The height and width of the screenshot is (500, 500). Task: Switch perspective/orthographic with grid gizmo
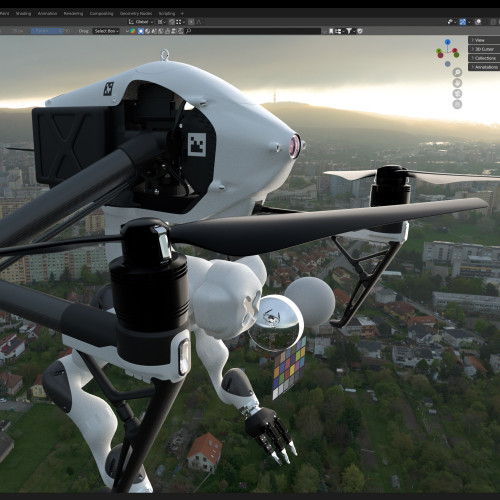(x=457, y=104)
